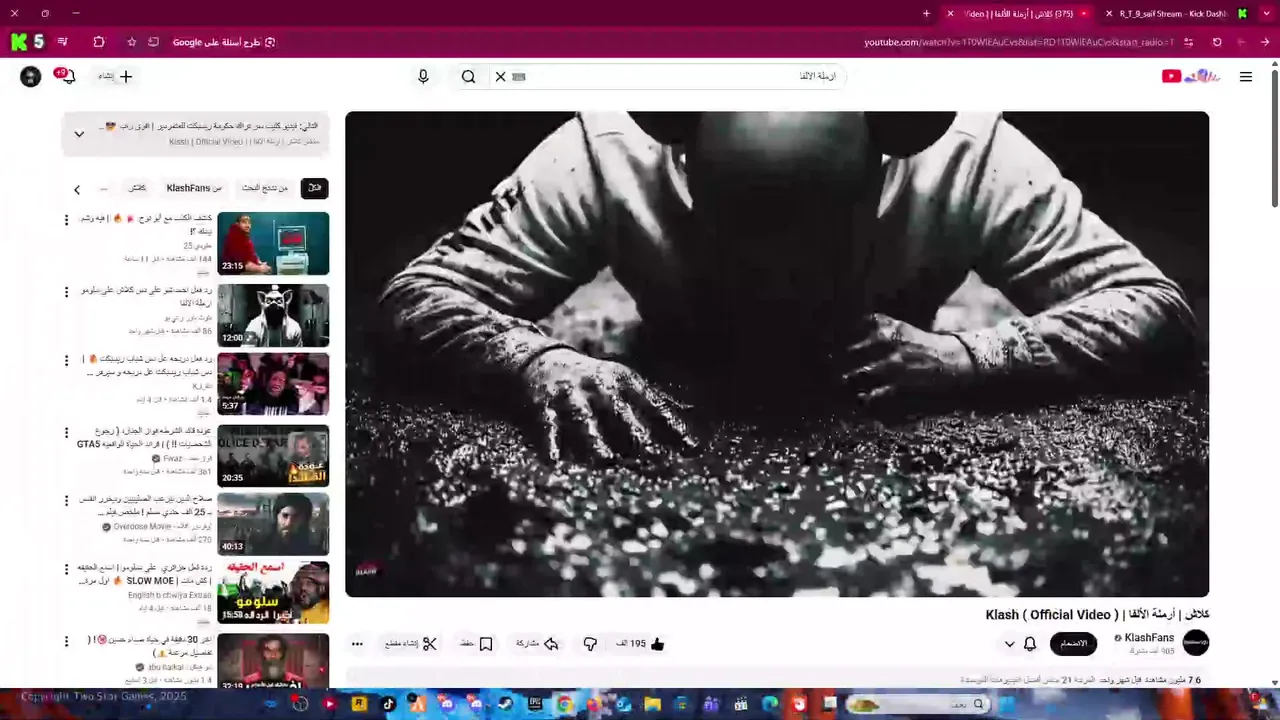Image resolution: width=1280 pixels, height=720 pixels.
Task: Select the 'All' chip in the sidebar
Action: tap(314, 188)
